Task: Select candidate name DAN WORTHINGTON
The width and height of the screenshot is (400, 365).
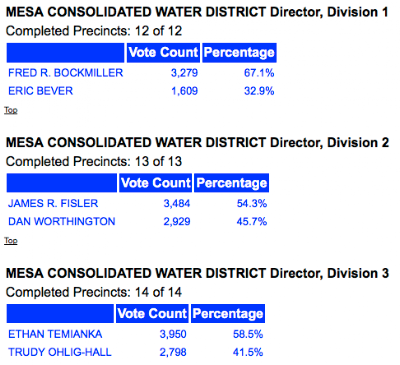Action: [62, 221]
